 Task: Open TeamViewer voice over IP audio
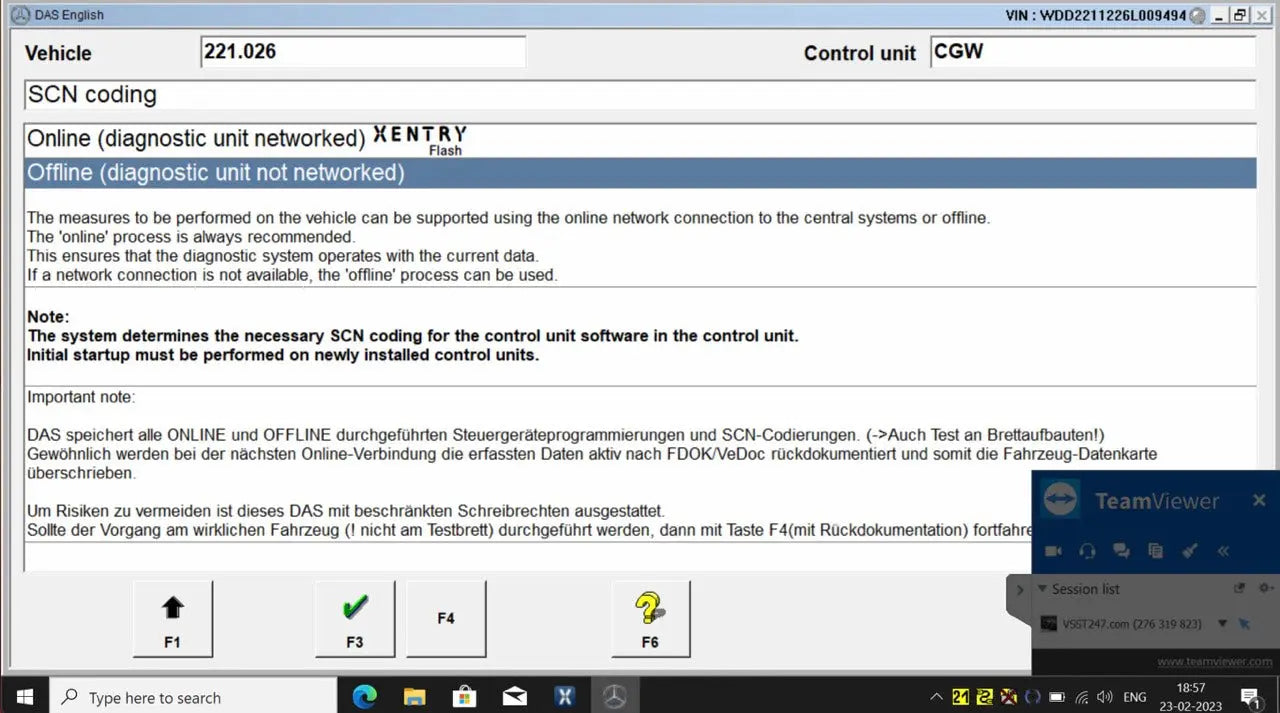click(x=1087, y=551)
